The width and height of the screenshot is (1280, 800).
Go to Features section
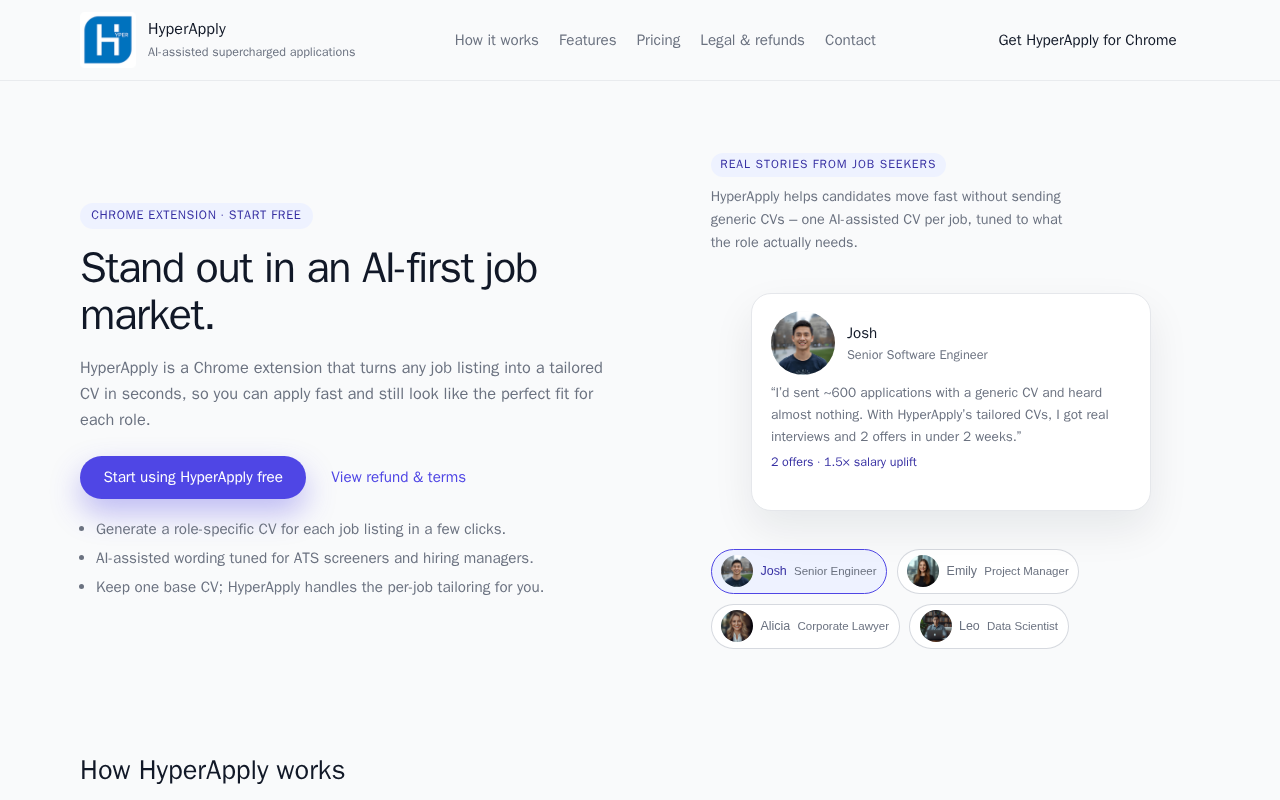(587, 40)
